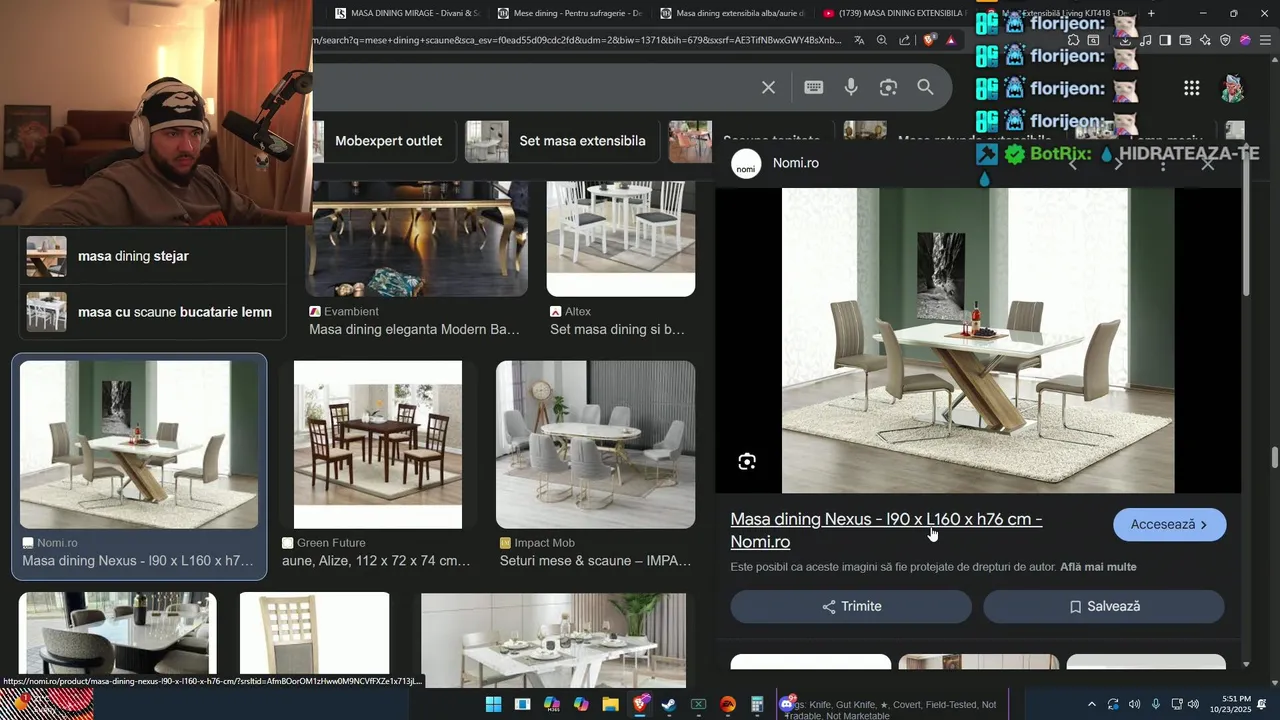Open the Google apps grid
The height and width of the screenshot is (720, 1280).
tap(1191, 88)
